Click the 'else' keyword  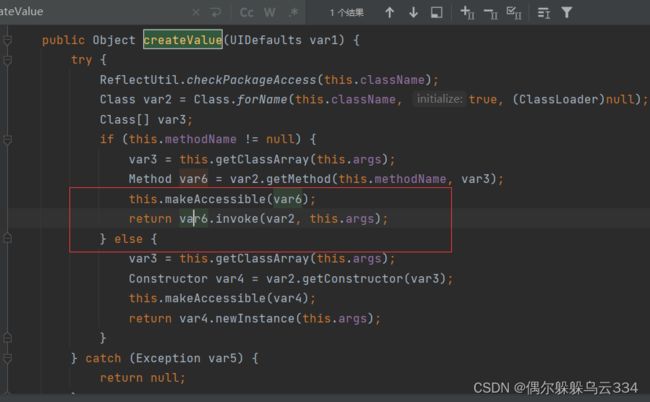pyautogui.click(x=129, y=239)
